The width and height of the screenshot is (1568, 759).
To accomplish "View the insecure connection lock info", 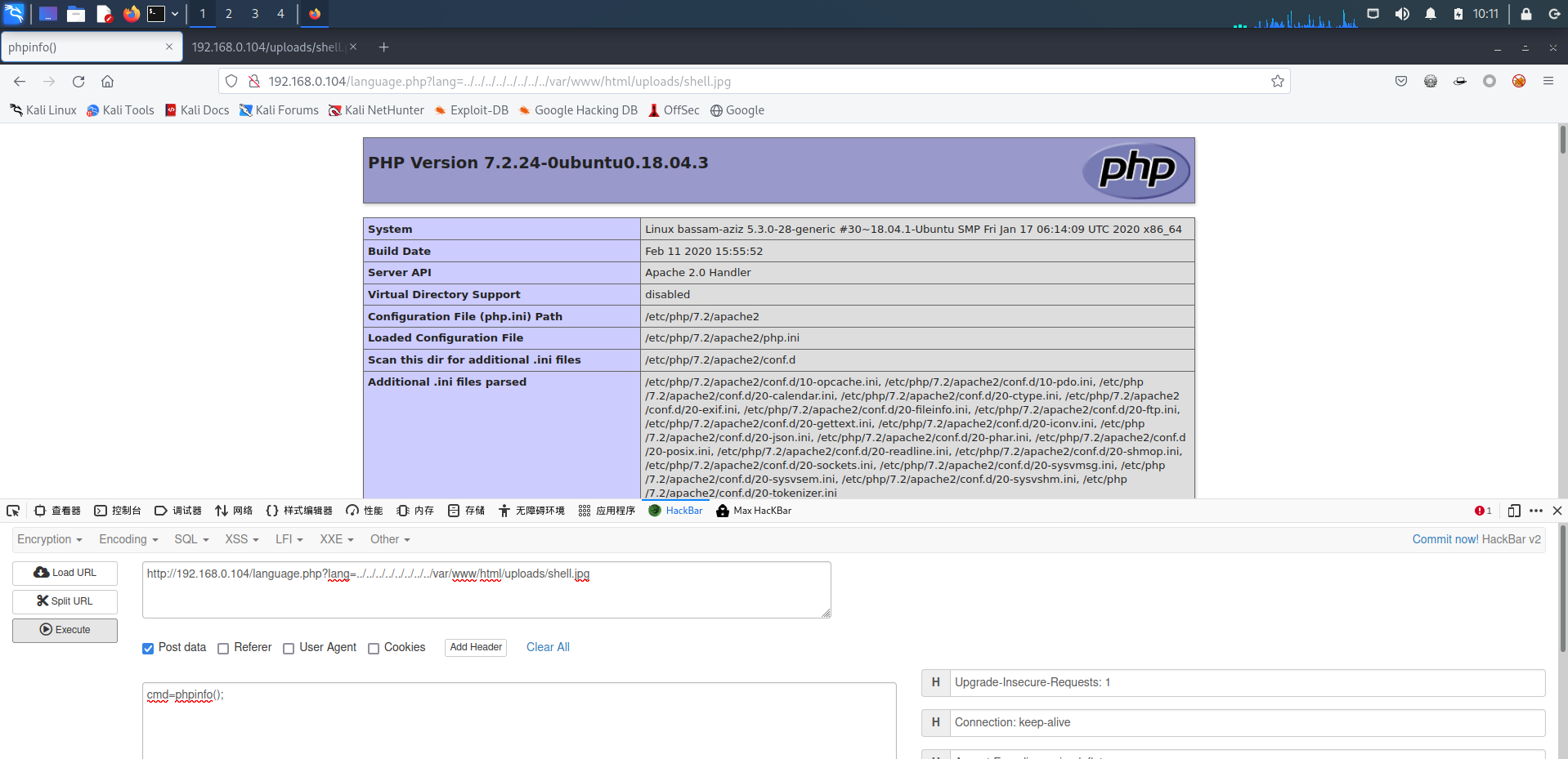I will (x=254, y=81).
